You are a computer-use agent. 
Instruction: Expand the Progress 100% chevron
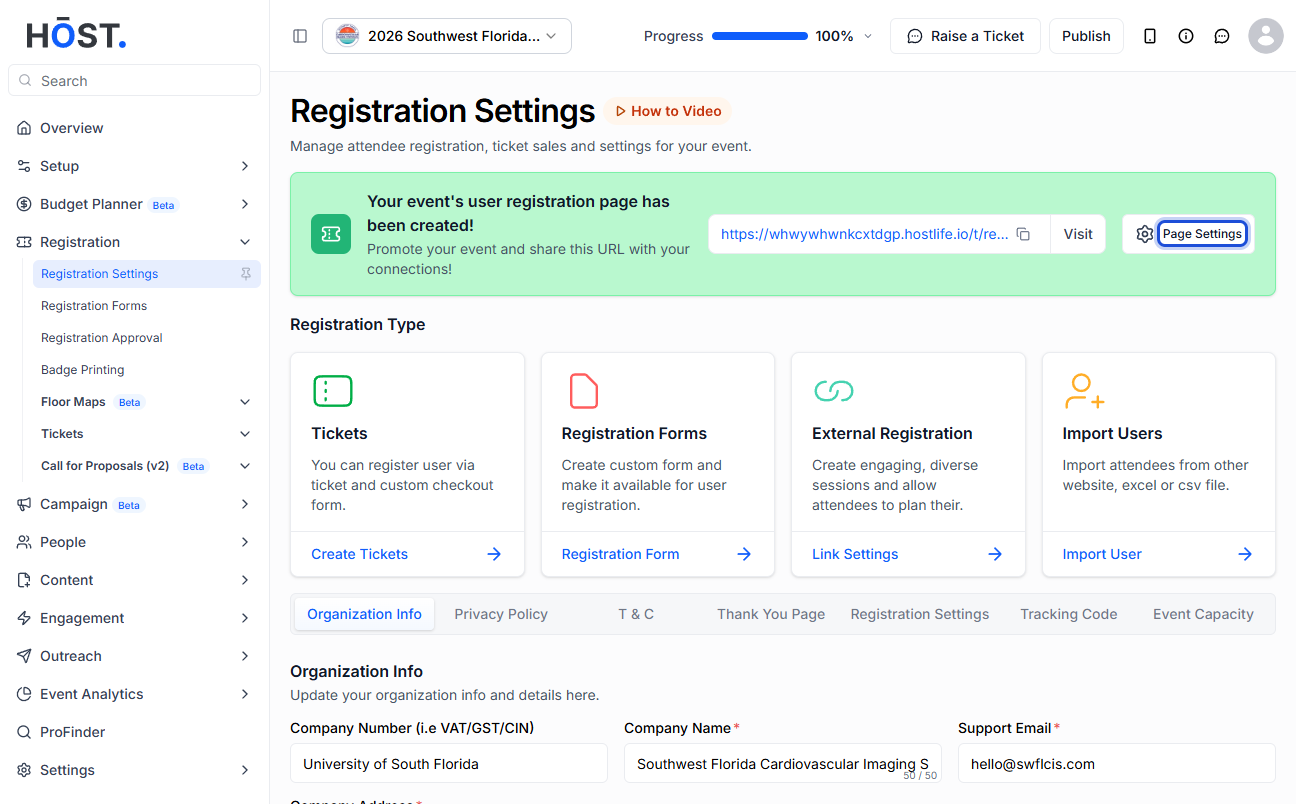pyautogui.click(x=868, y=36)
